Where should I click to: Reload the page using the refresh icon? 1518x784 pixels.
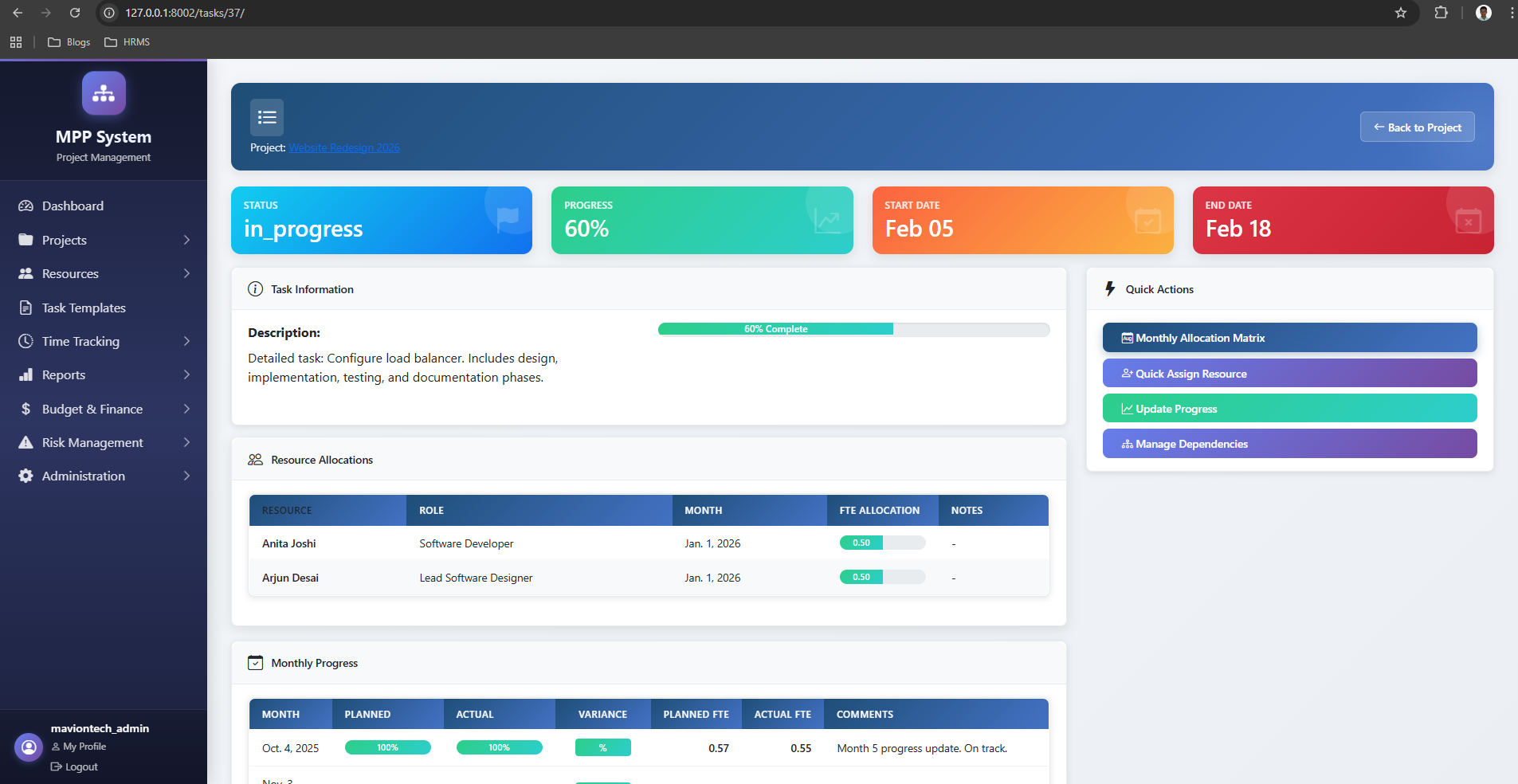(x=75, y=13)
